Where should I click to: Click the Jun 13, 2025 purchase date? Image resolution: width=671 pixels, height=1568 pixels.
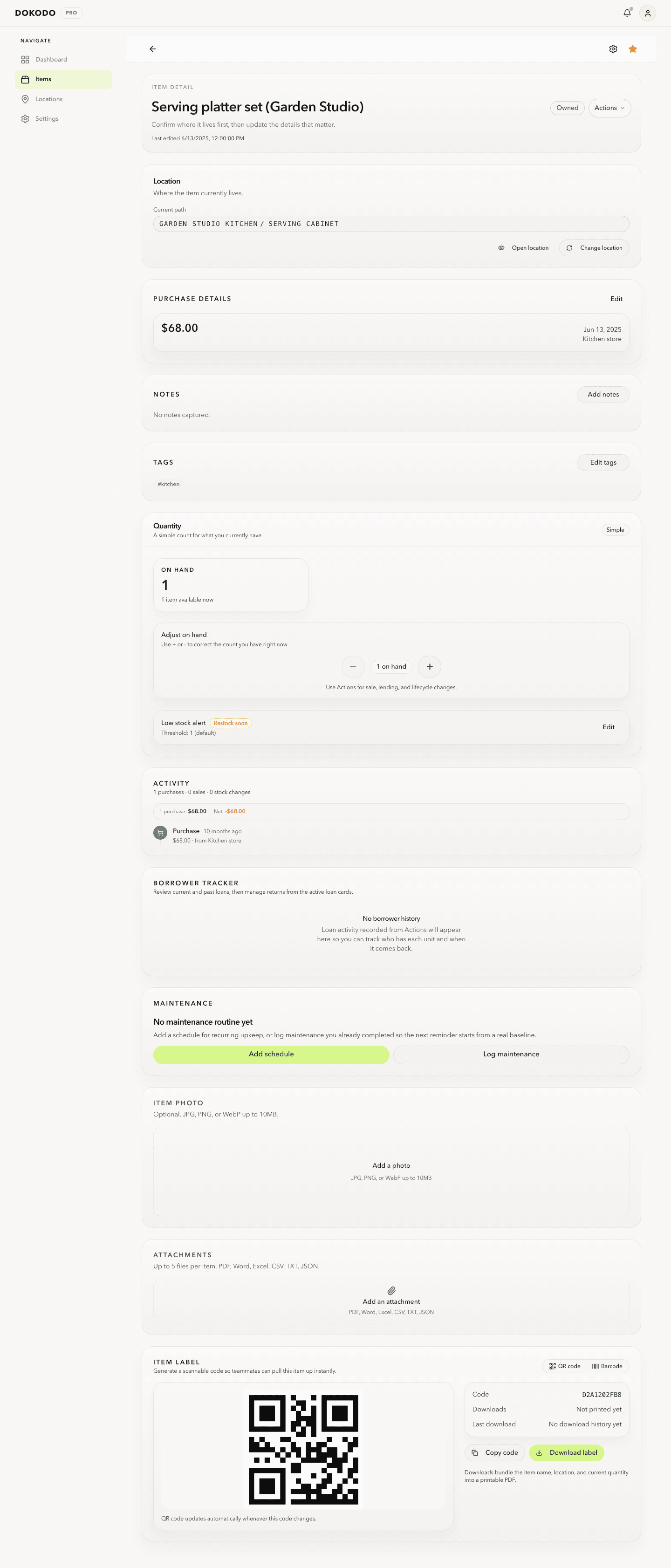tap(602, 329)
